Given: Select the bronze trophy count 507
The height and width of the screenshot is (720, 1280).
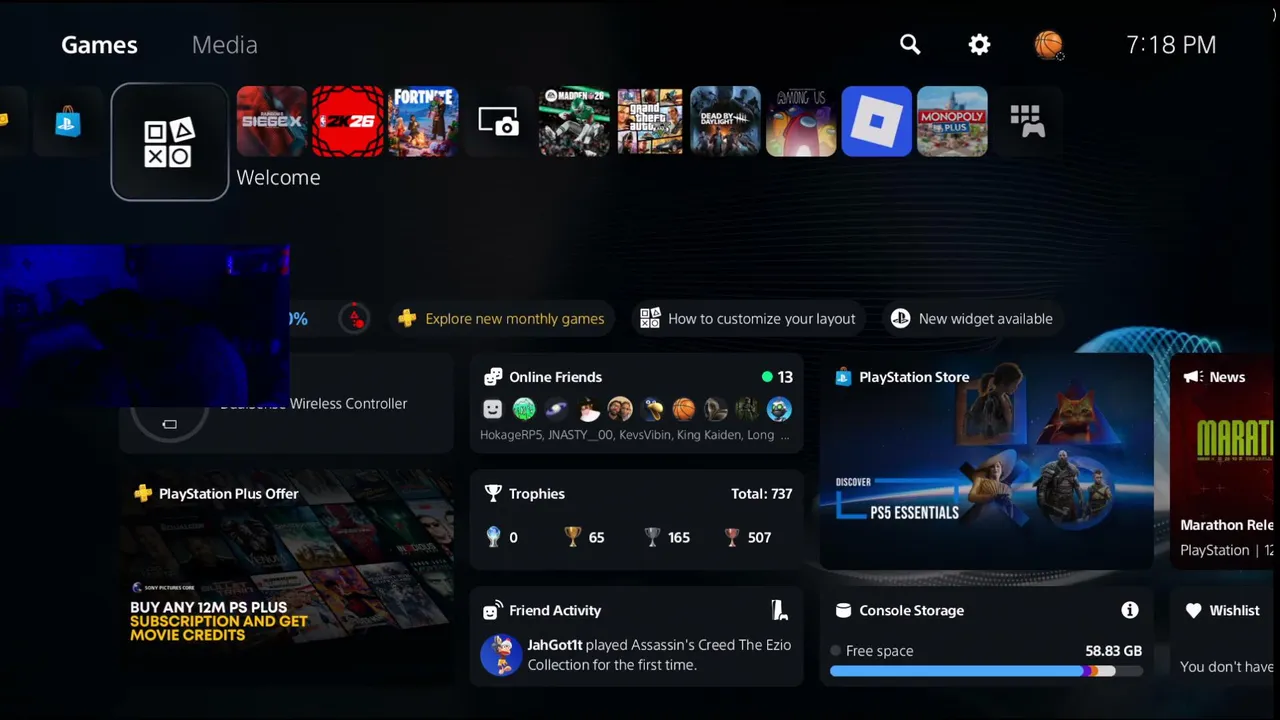Looking at the screenshot, I should 748,537.
